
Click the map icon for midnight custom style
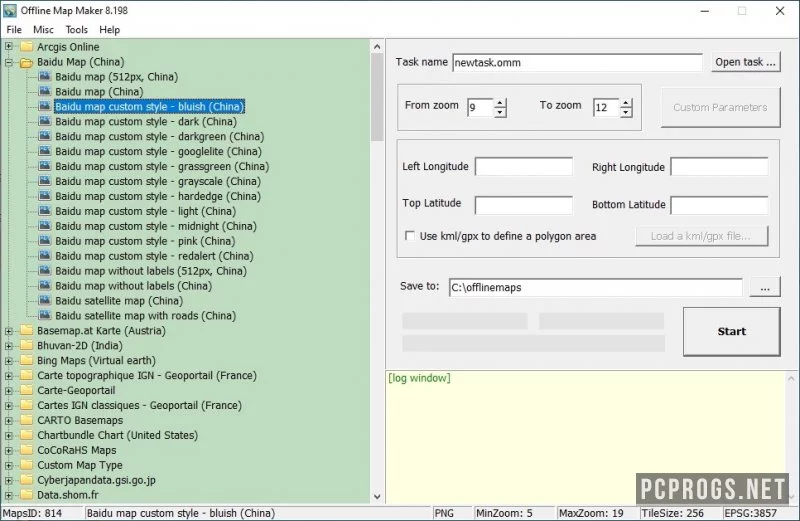point(45,226)
